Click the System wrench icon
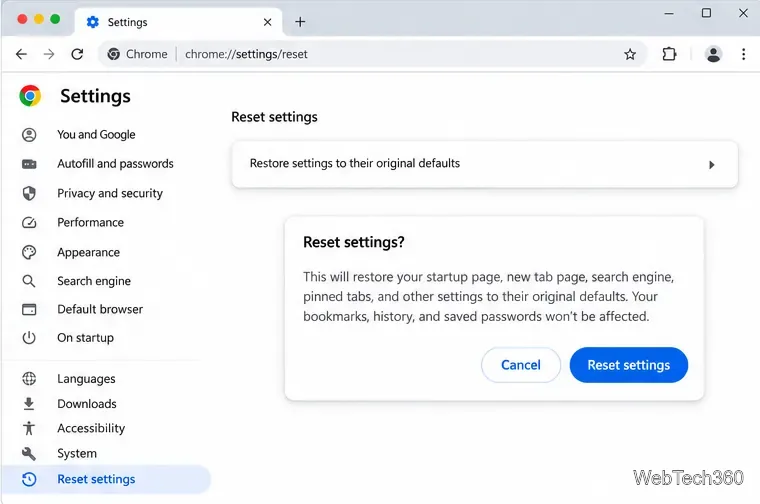760x504 pixels. coord(29,454)
